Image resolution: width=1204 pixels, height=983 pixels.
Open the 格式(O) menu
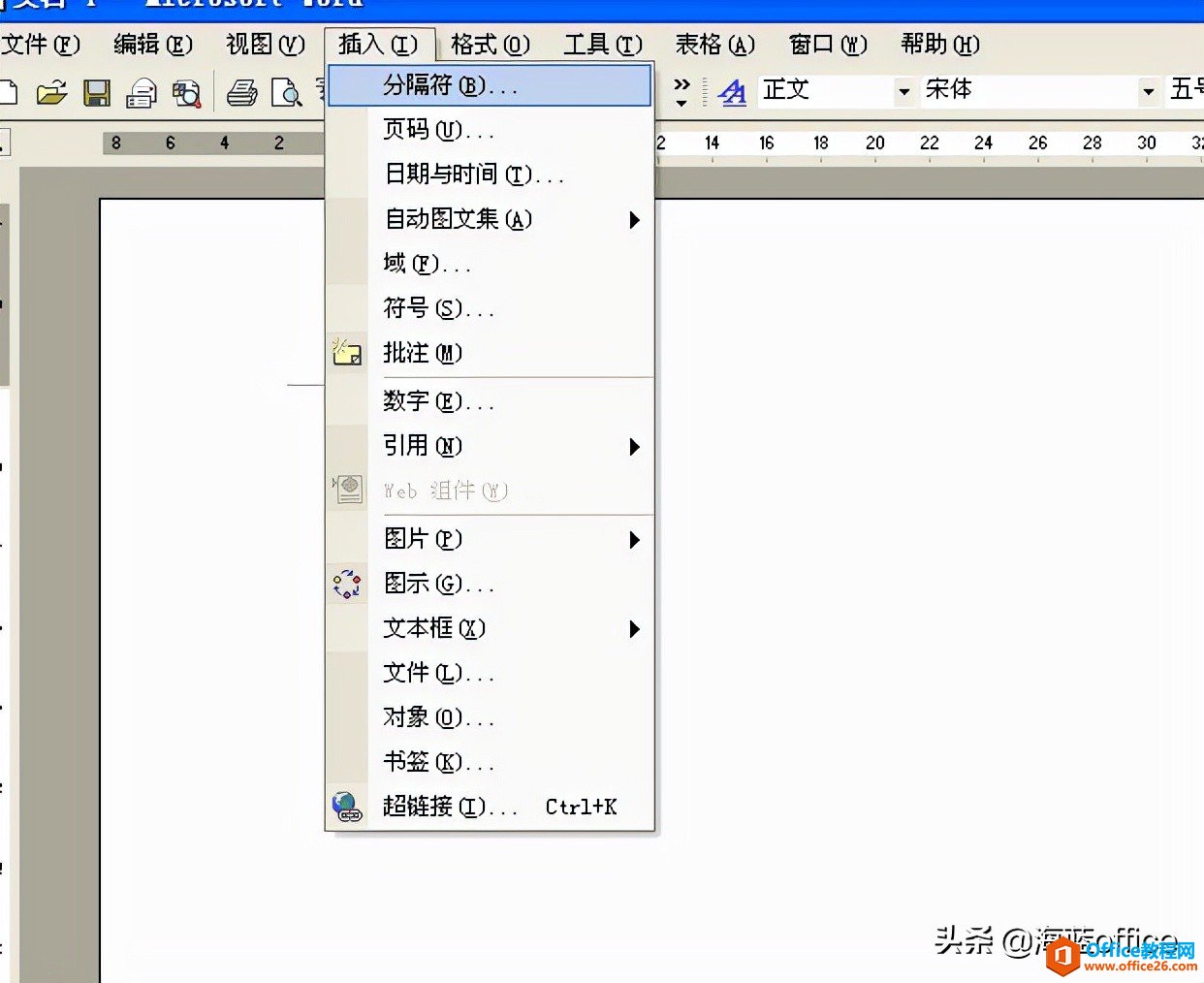[491, 45]
